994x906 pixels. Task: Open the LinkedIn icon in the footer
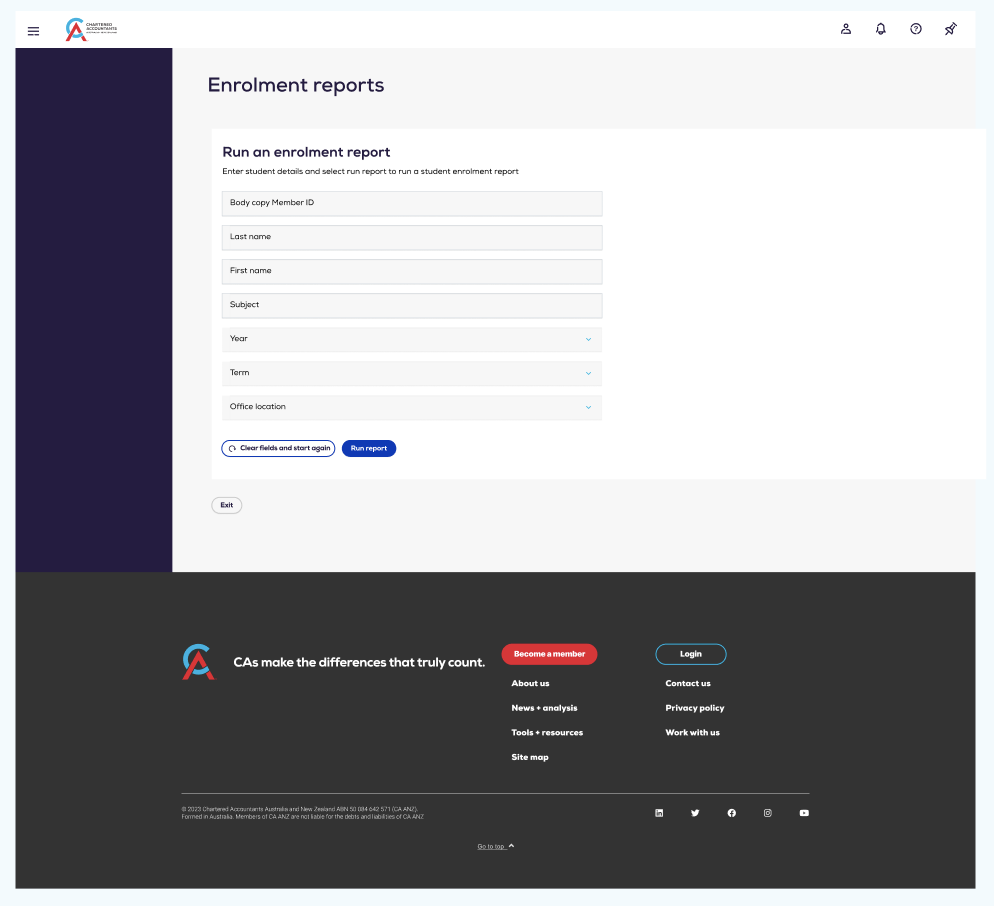pos(659,813)
